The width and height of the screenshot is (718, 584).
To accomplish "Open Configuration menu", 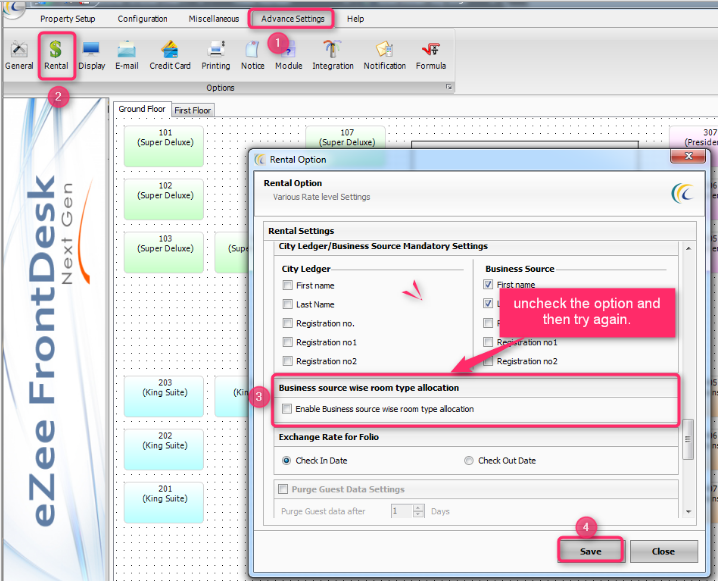I will [x=142, y=19].
